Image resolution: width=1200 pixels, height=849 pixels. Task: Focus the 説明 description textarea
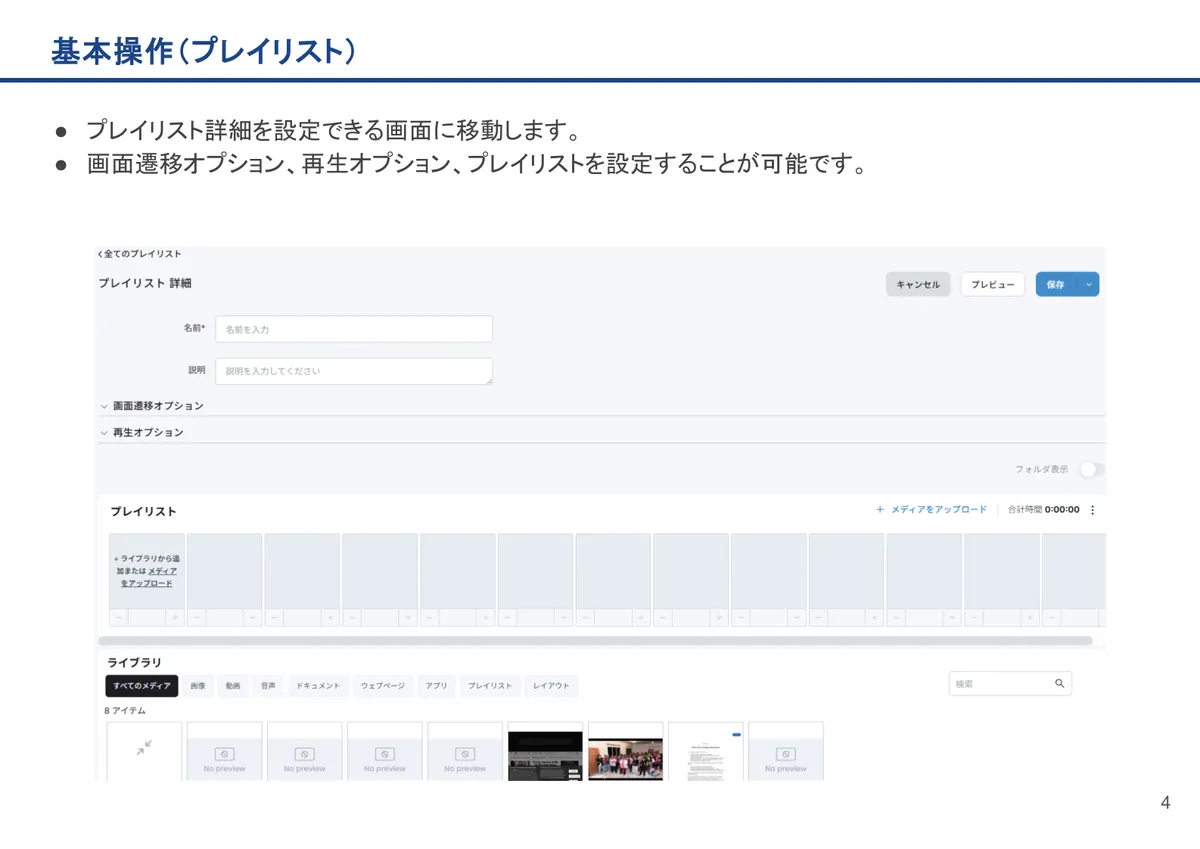[354, 371]
